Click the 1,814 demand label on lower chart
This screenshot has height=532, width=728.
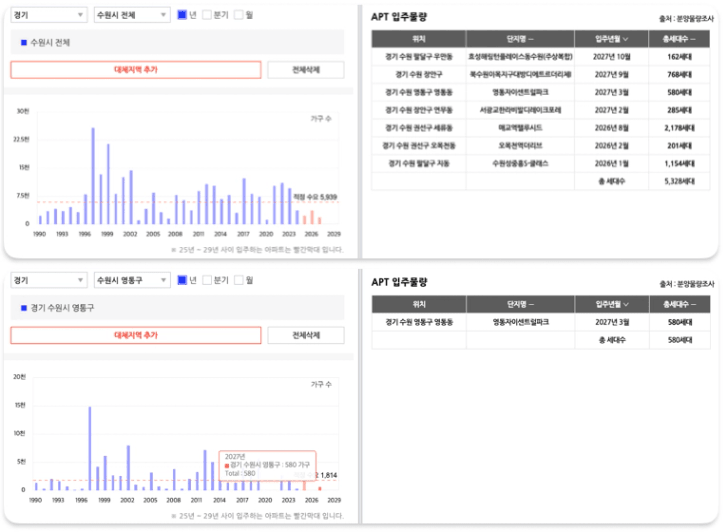click(x=329, y=475)
